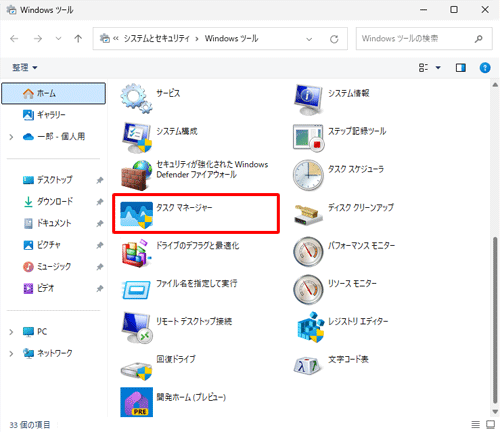
Task: Select ホーム in navigation pane
Action: pyautogui.click(x=54, y=94)
